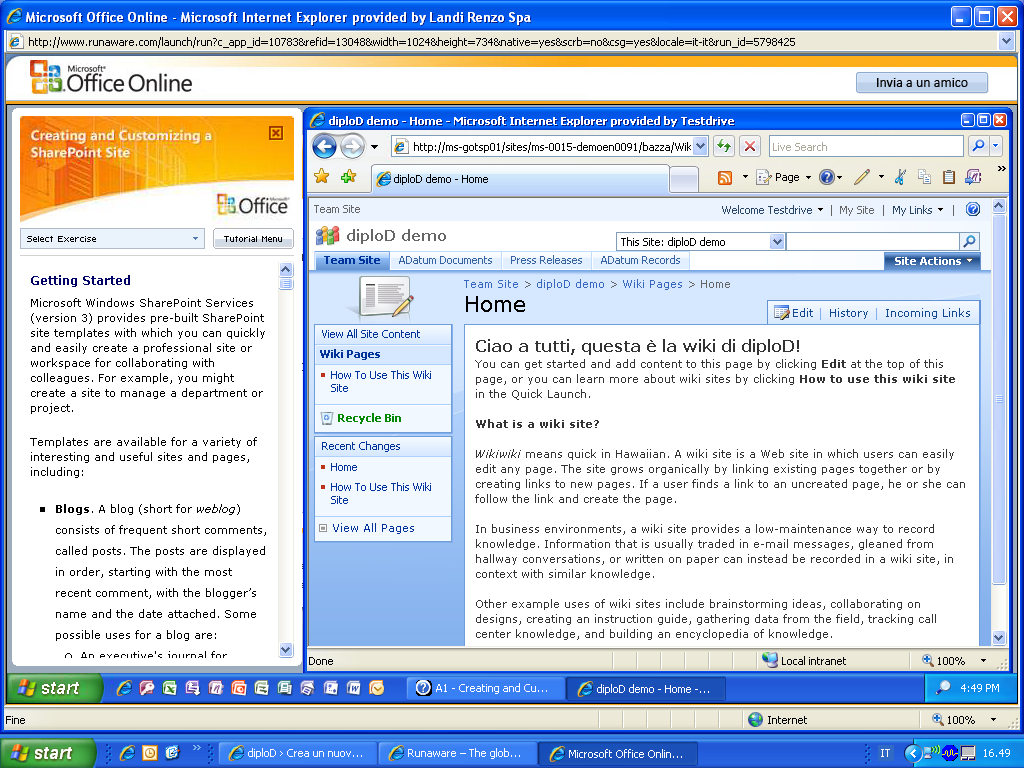Image resolution: width=1024 pixels, height=768 pixels.
Task: Launch Word from the inner taskbar quick launch
Action: pos(354,688)
